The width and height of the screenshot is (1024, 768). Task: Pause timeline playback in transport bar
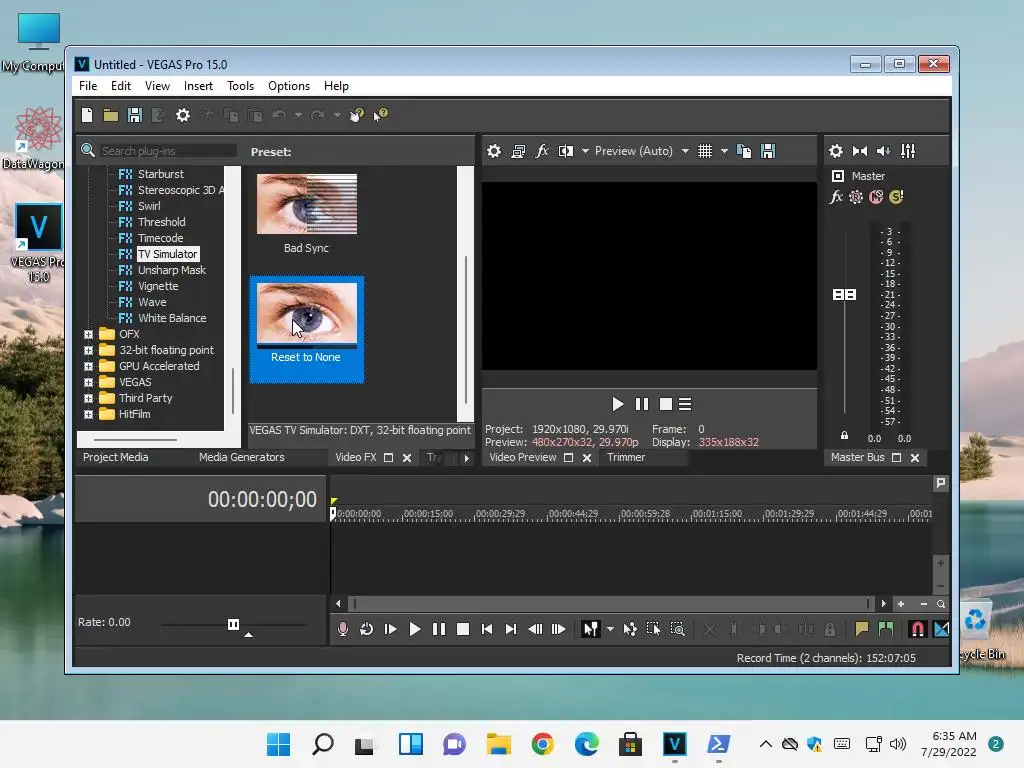439,629
